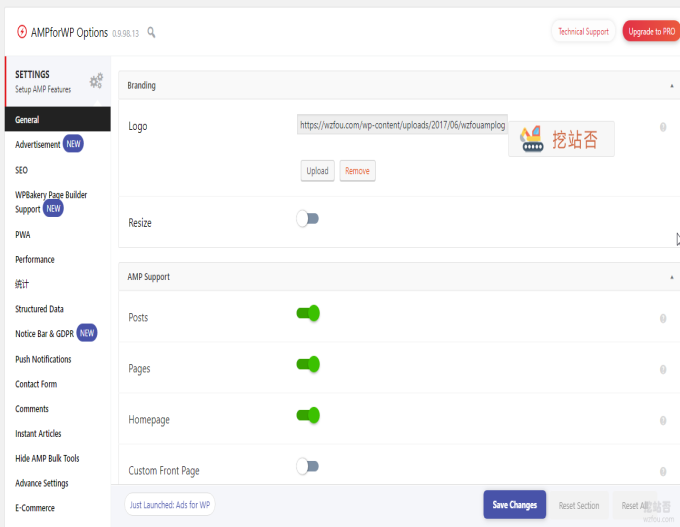This screenshot has width=680, height=527.
Task: Click the NEW badge on WPBakery Support
Action: (x=53, y=209)
